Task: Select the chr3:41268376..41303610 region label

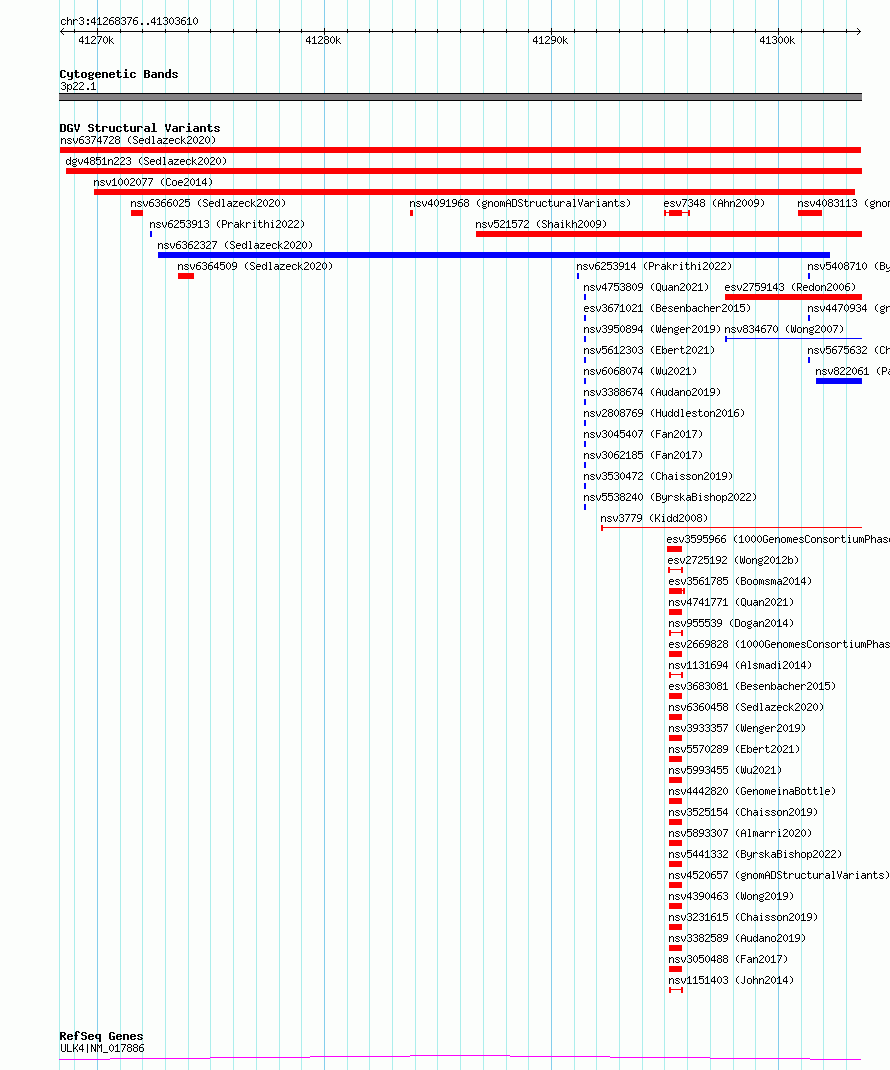Action: pyautogui.click(x=130, y=21)
